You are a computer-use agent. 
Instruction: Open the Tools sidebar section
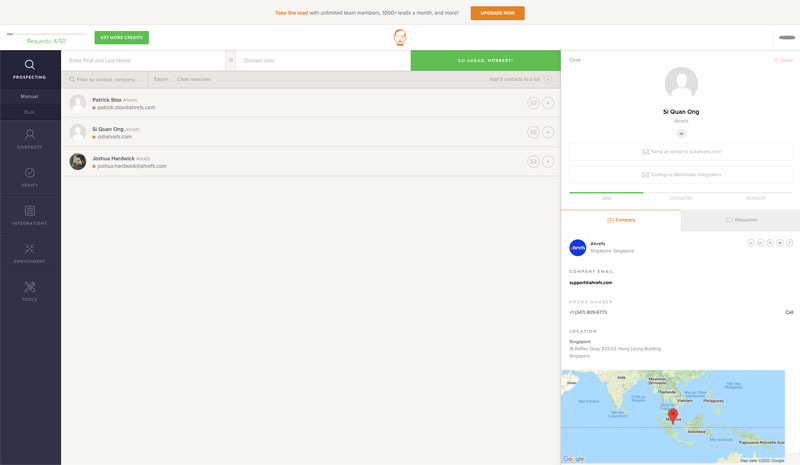pos(30,291)
